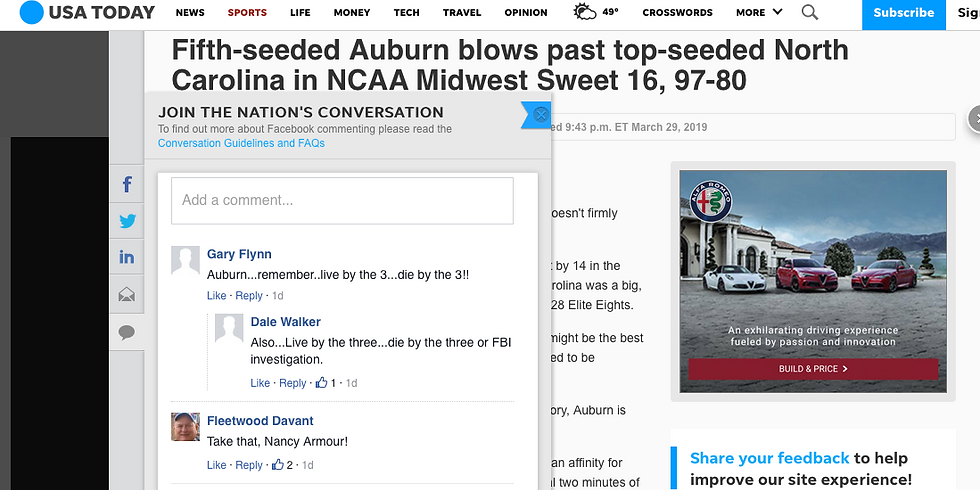
Task: Open Conversation Guidelines and FAQs link
Action: click(x=241, y=143)
